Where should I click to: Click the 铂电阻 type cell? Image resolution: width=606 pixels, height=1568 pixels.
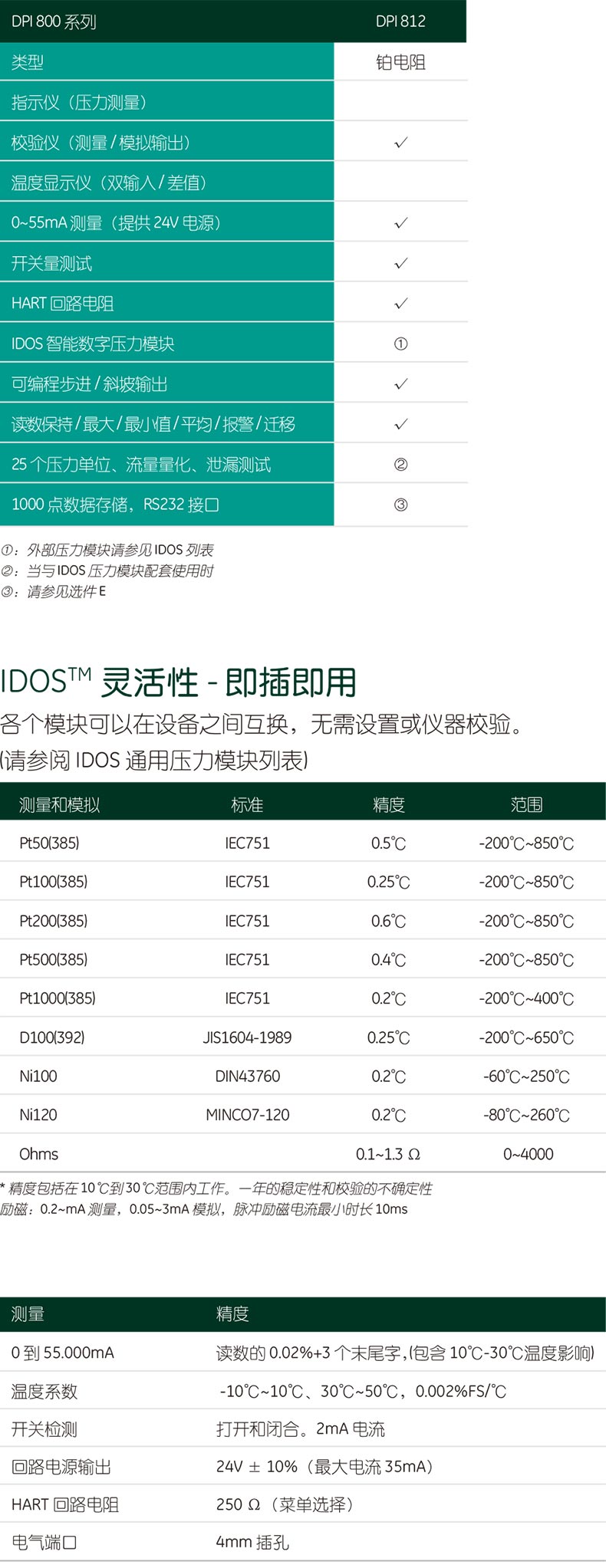tap(400, 62)
